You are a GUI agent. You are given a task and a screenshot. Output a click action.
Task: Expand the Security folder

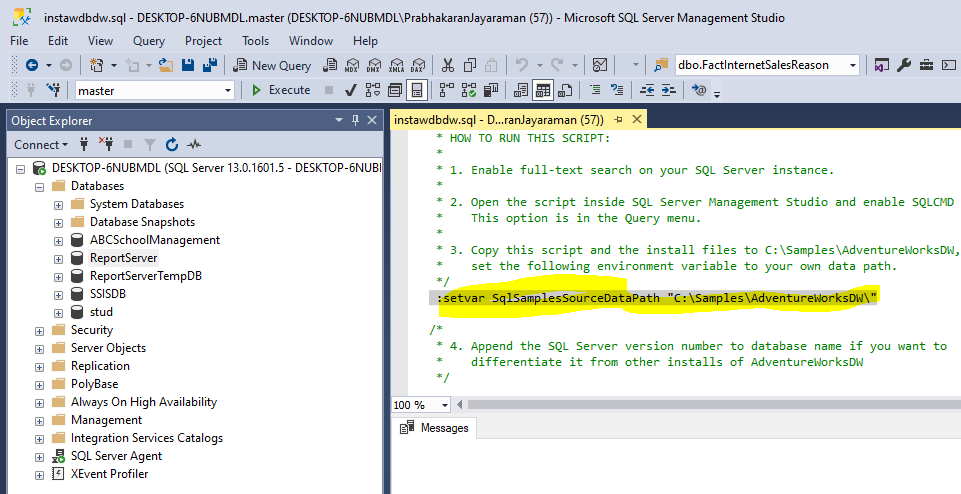(x=39, y=330)
